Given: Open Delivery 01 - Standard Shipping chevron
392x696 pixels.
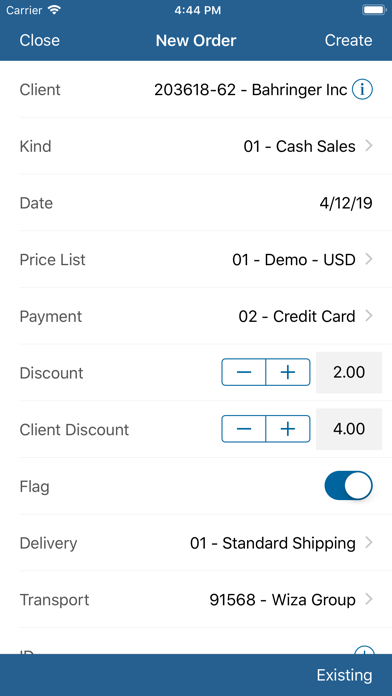Looking at the screenshot, I should coord(368,543).
